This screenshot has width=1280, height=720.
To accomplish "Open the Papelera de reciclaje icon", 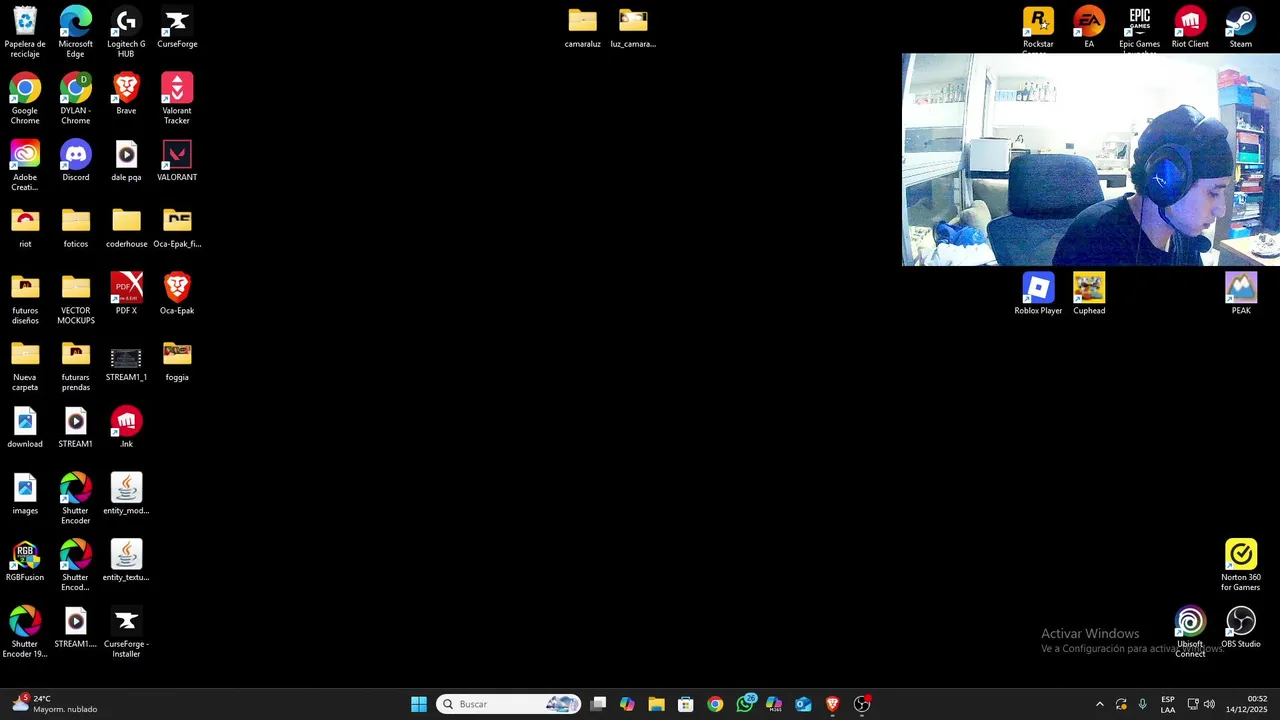I will tap(25, 32).
